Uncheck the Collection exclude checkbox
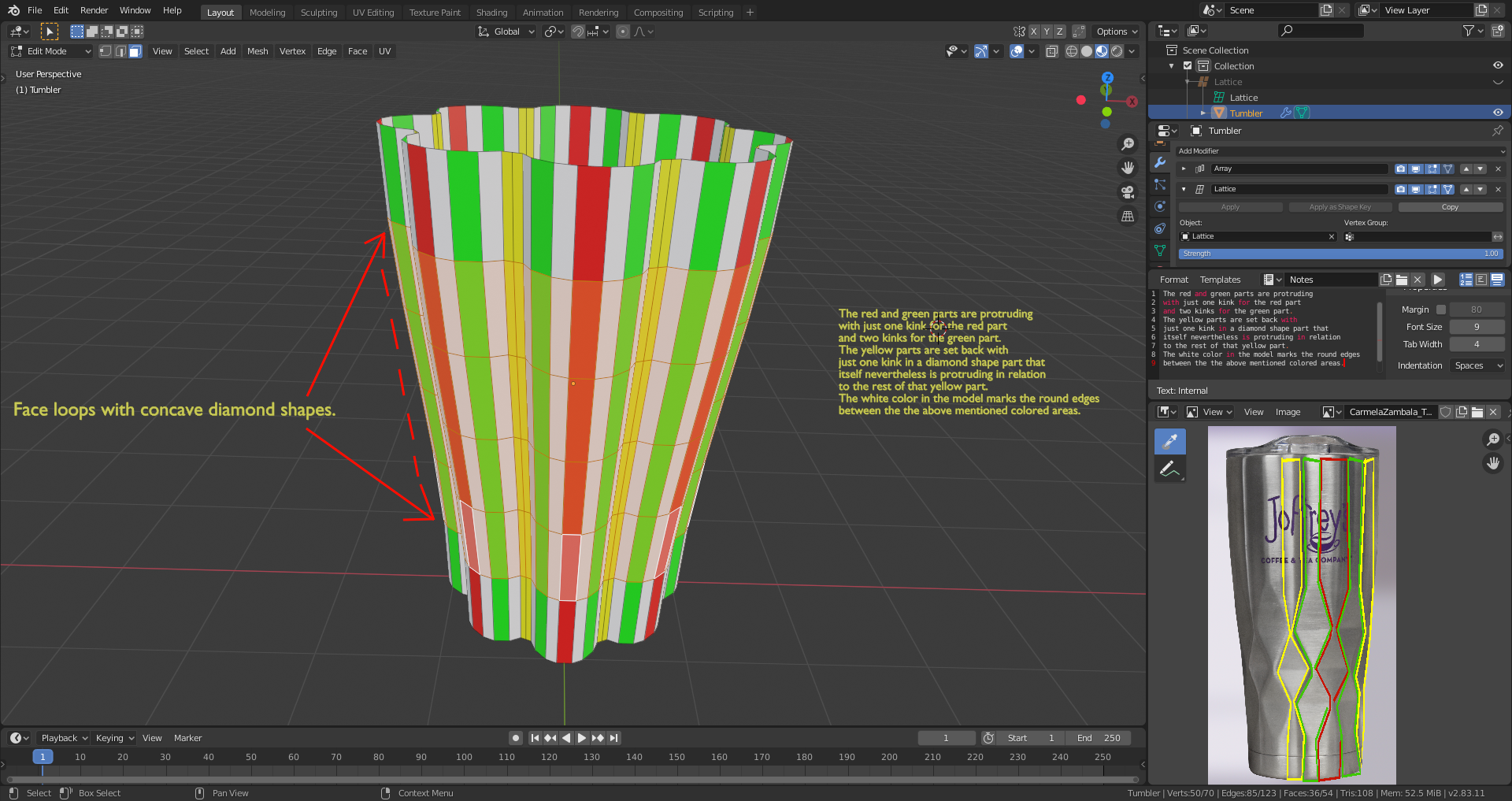Screen dimensions: 1512x801 (1188, 66)
